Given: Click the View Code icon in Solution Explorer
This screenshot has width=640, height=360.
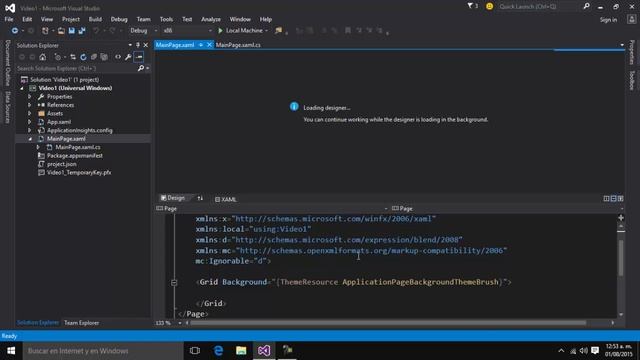Looking at the screenshot, I should [x=118, y=57].
